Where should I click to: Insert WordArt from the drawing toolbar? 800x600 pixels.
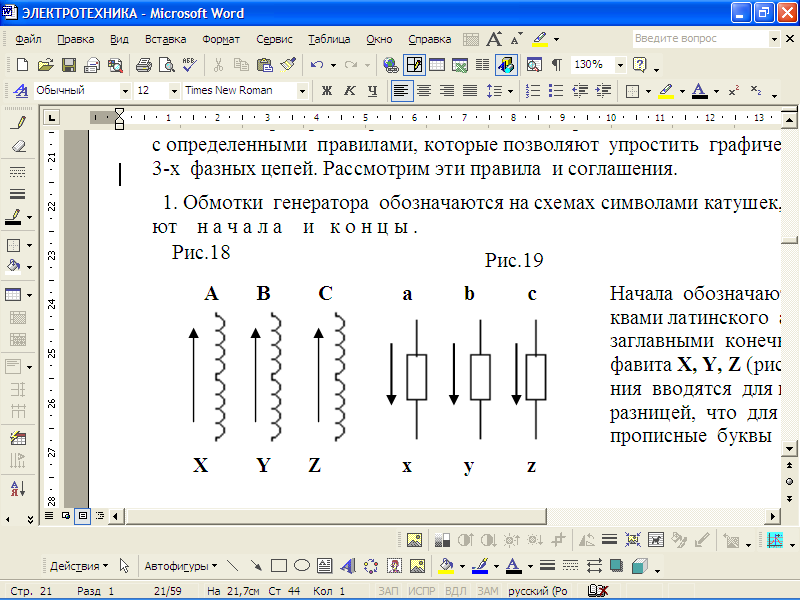click(x=347, y=565)
